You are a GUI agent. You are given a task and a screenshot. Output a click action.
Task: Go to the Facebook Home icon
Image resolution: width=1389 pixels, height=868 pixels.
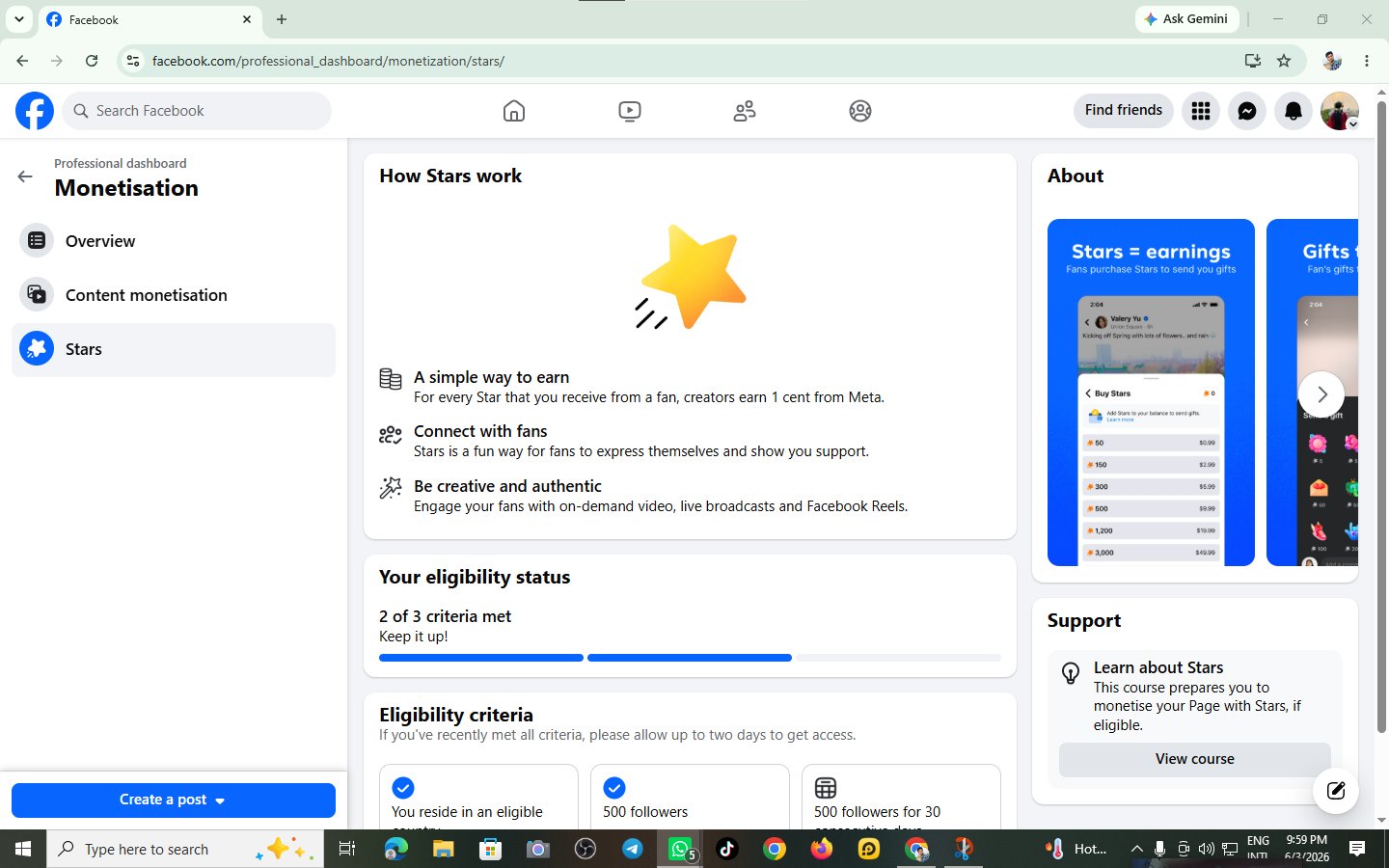[514, 111]
